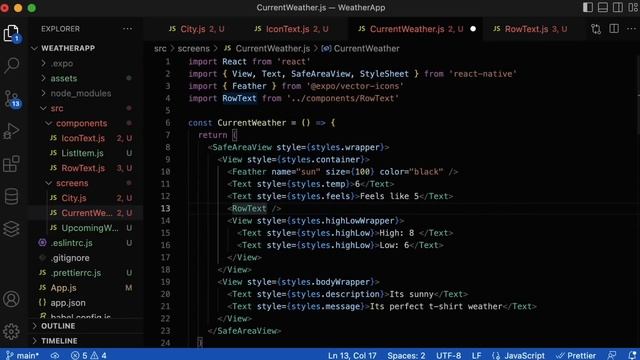Open the Manage gear icon
The image size is (640, 360).
tap(11, 331)
